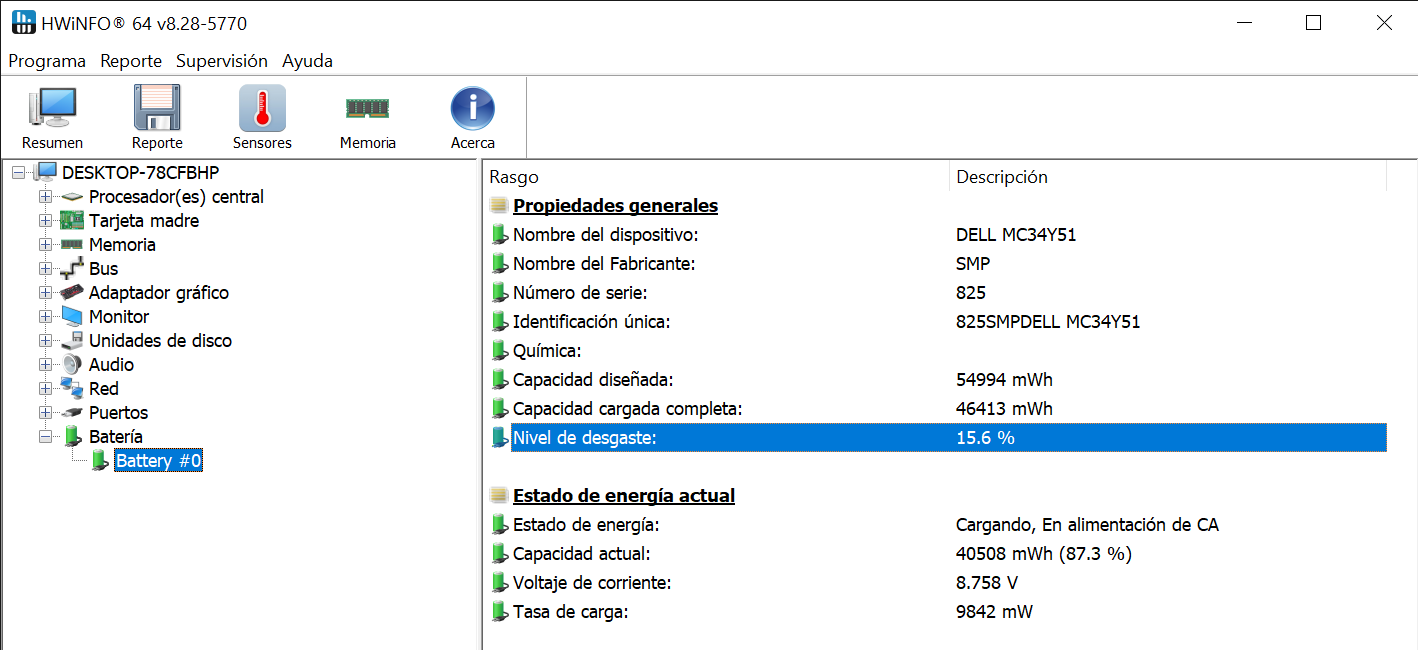Open the Sensores thermometer panel
Screen dimensions: 1418x650
point(261,108)
